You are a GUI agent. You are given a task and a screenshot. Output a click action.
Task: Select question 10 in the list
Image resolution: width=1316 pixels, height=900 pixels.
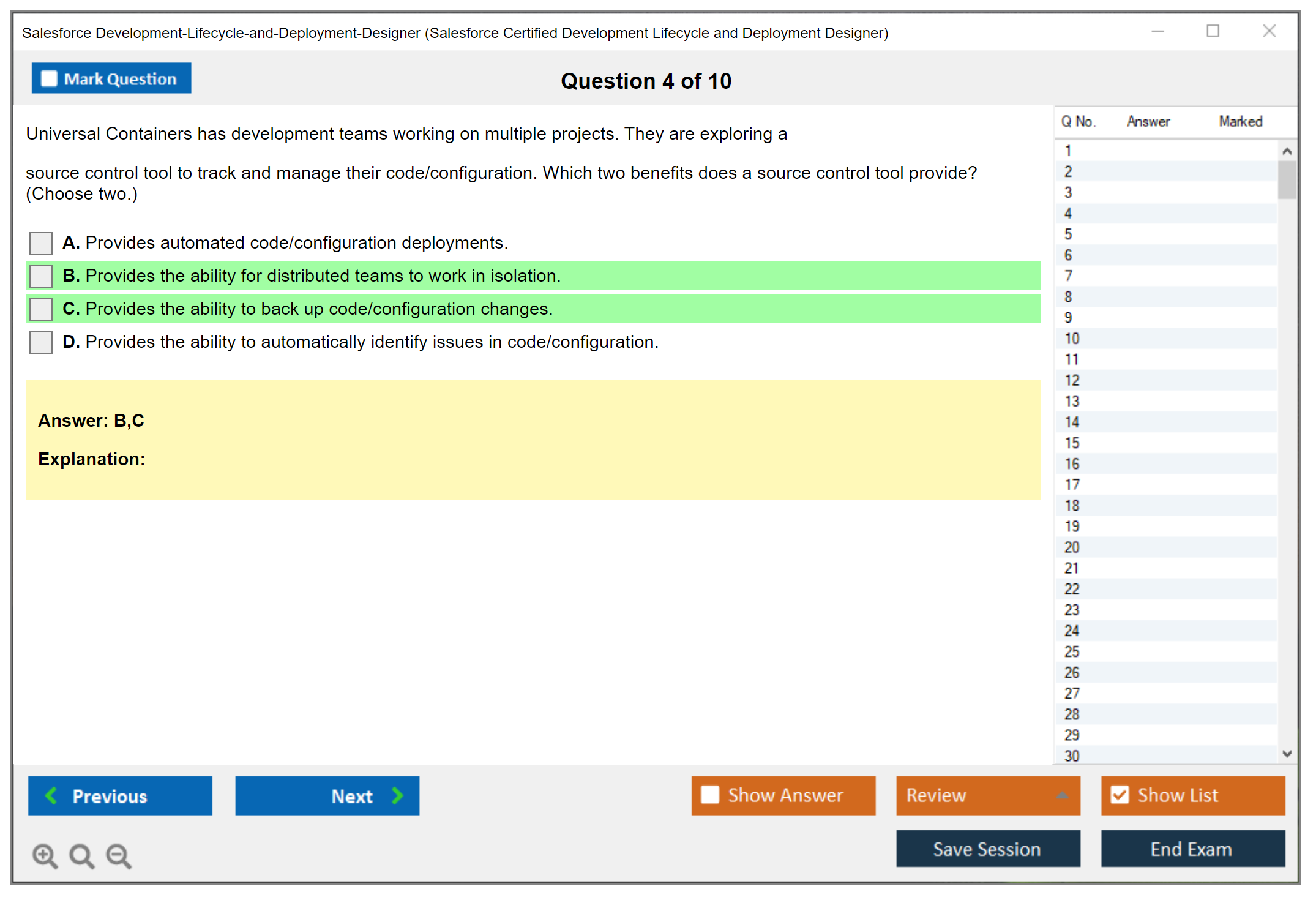[x=1072, y=339]
